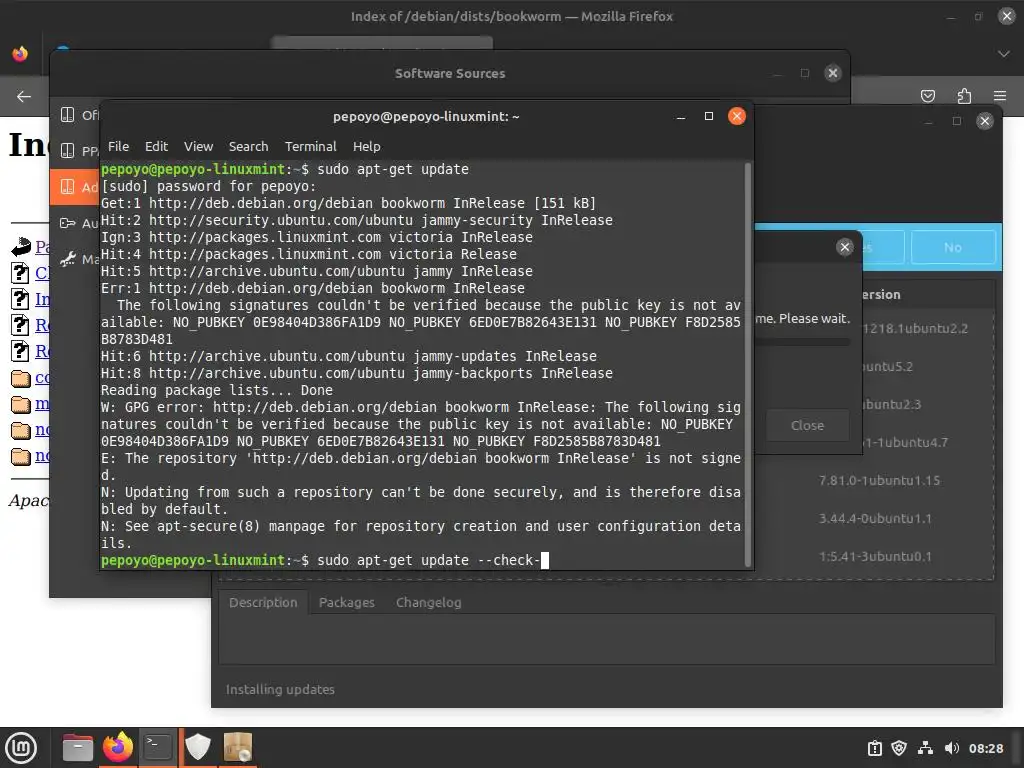Click Update Manager shield in taskbar
The width and height of the screenshot is (1024, 768).
(198, 747)
